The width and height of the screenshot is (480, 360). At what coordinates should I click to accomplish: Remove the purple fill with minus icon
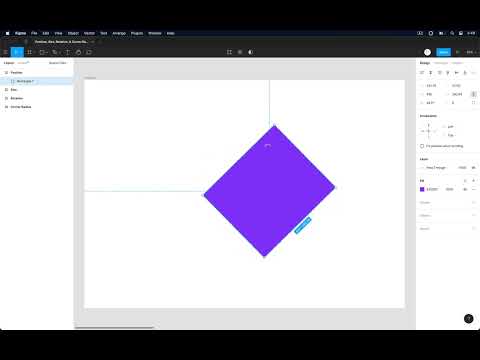tap(473, 189)
